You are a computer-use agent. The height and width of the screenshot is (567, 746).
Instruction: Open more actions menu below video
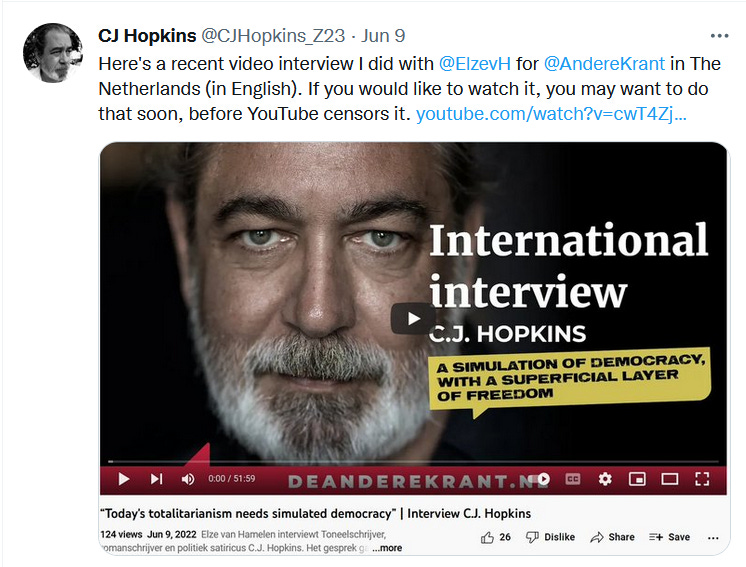coord(713,538)
